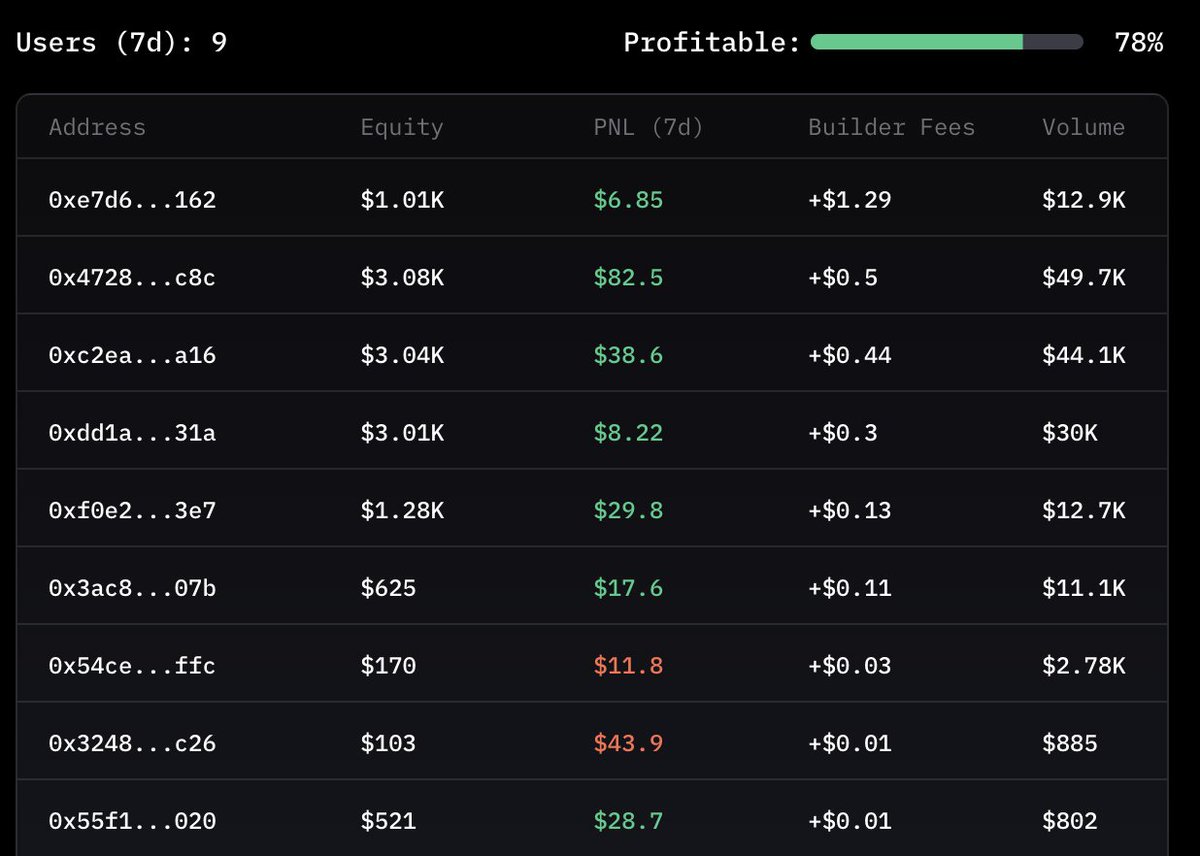The image size is (1200, 856).
Task: Click builder fee +$0.5
Action: click(x=843, y=277)
